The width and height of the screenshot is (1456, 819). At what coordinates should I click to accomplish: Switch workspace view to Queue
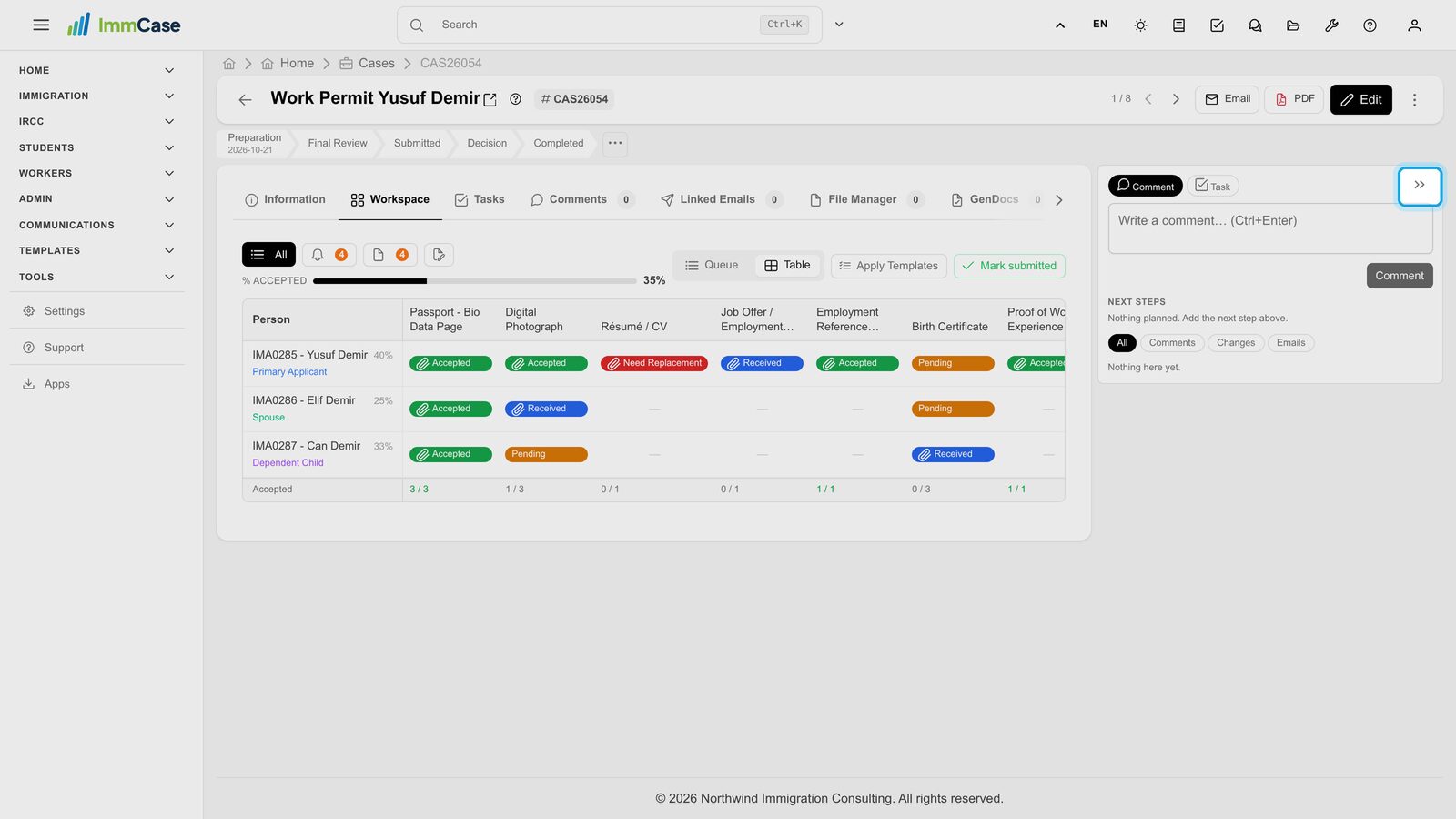click(x=712, y=266)
